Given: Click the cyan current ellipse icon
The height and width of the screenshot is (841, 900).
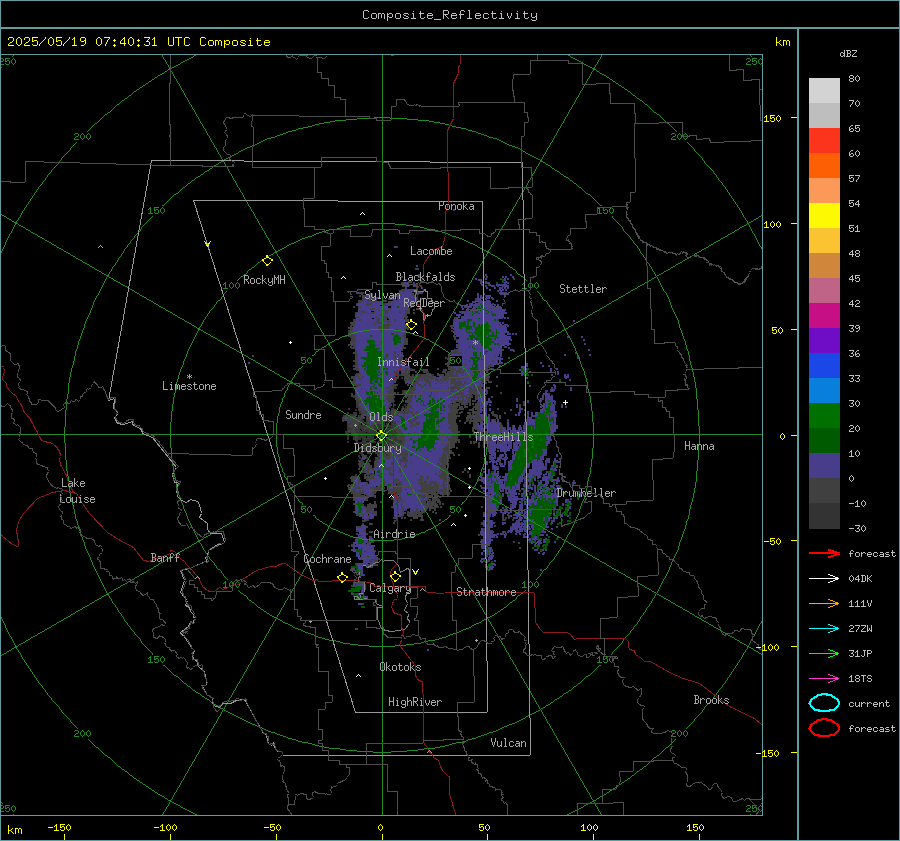Looking at the screenshot, I should [824, 703].
